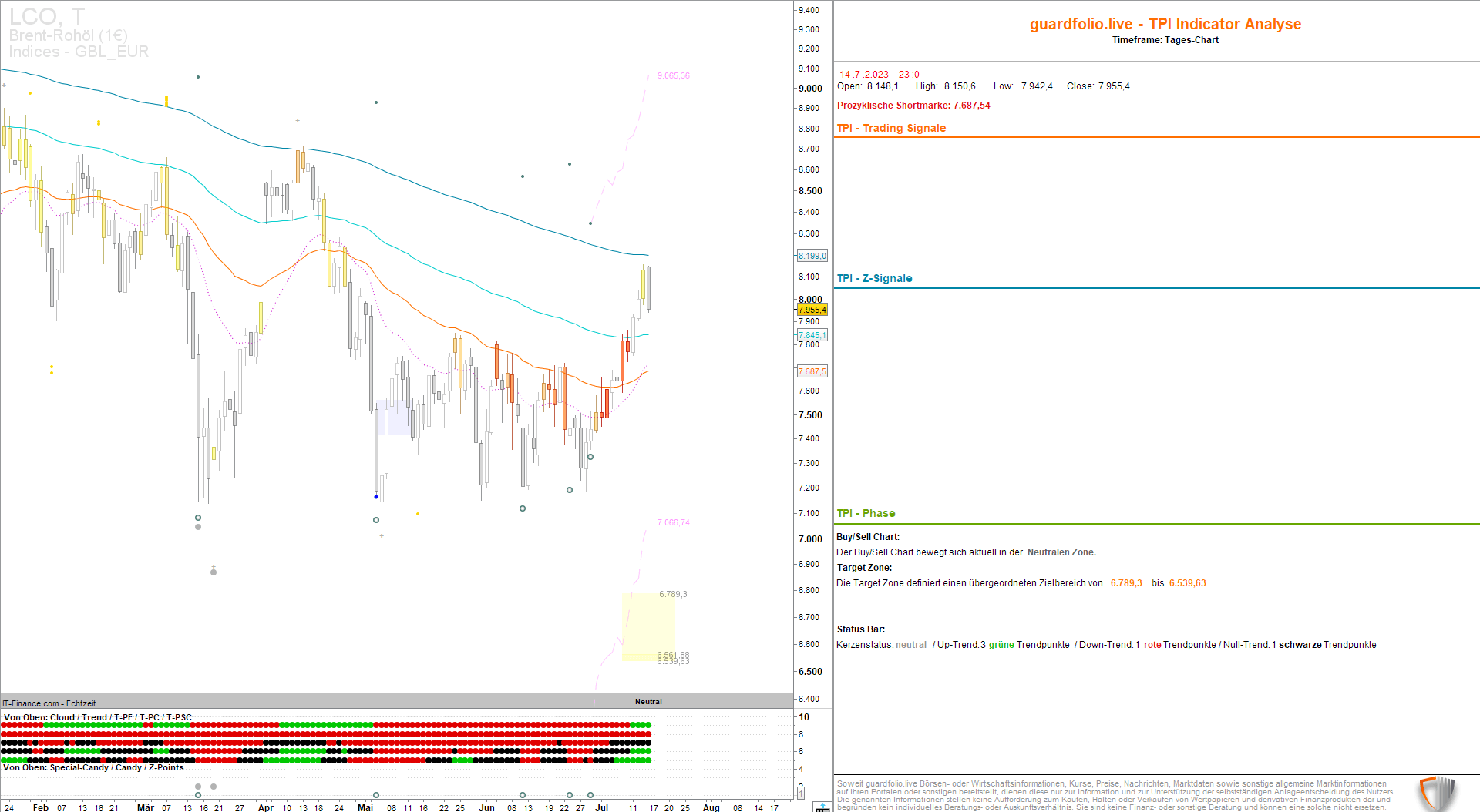This screenshot has height=812, width=1480.
Task: Click the disclaimer text starting 'Soweit guardfolio.live'
Action: click(x=1115, y=796)
